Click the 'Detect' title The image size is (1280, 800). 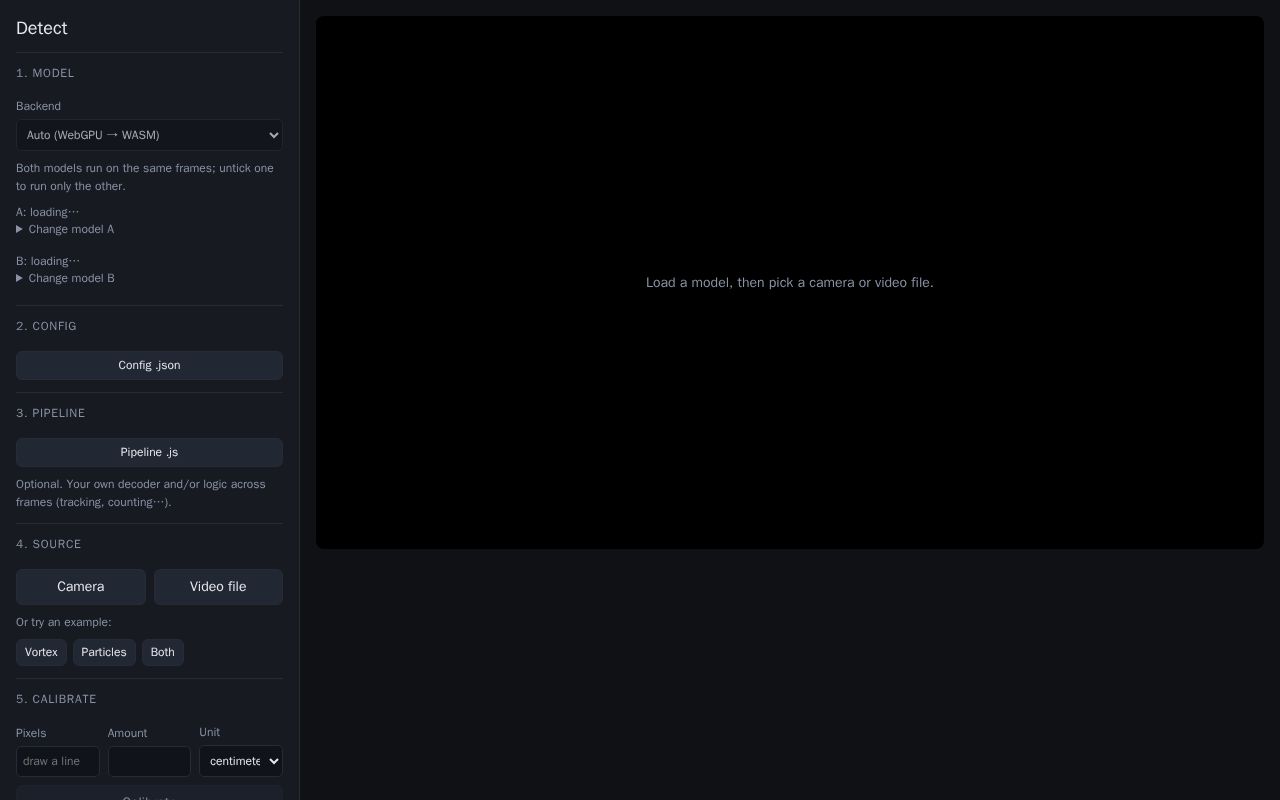point(42,28)
